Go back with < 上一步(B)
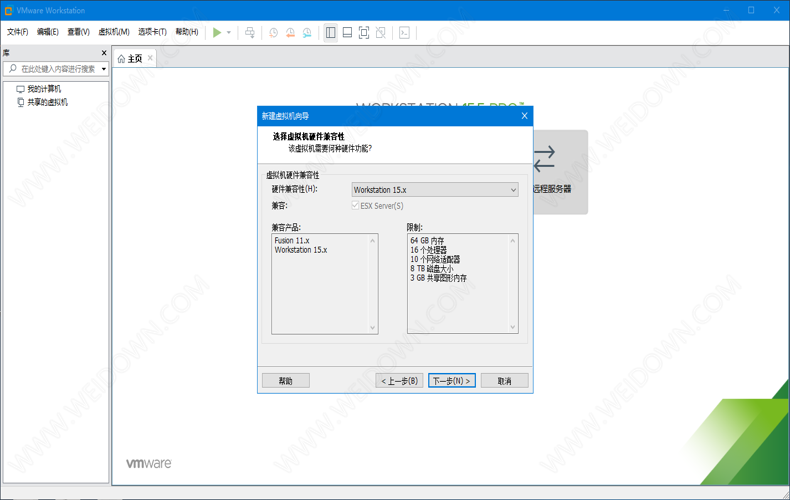 (x=399, y=381)
